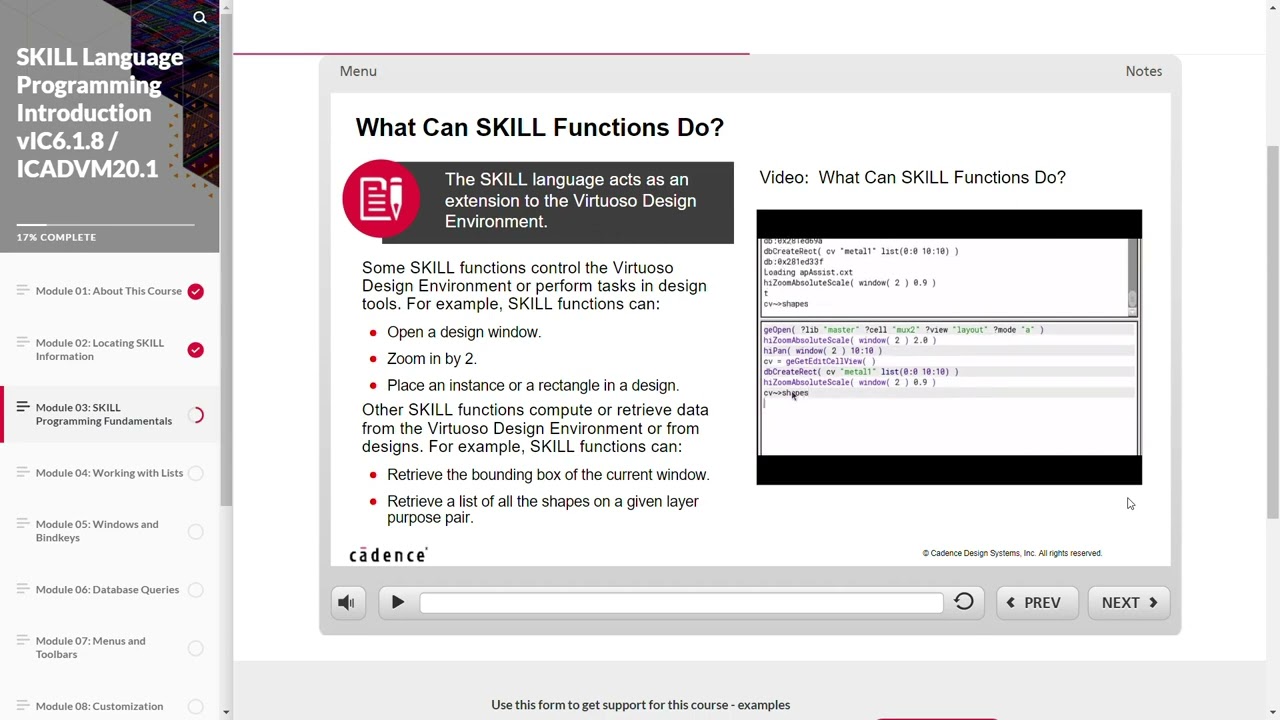The width and height of the screenshot is (1280, 720).
Task: Open the Menu tab of the player
Action: [358, 71]
